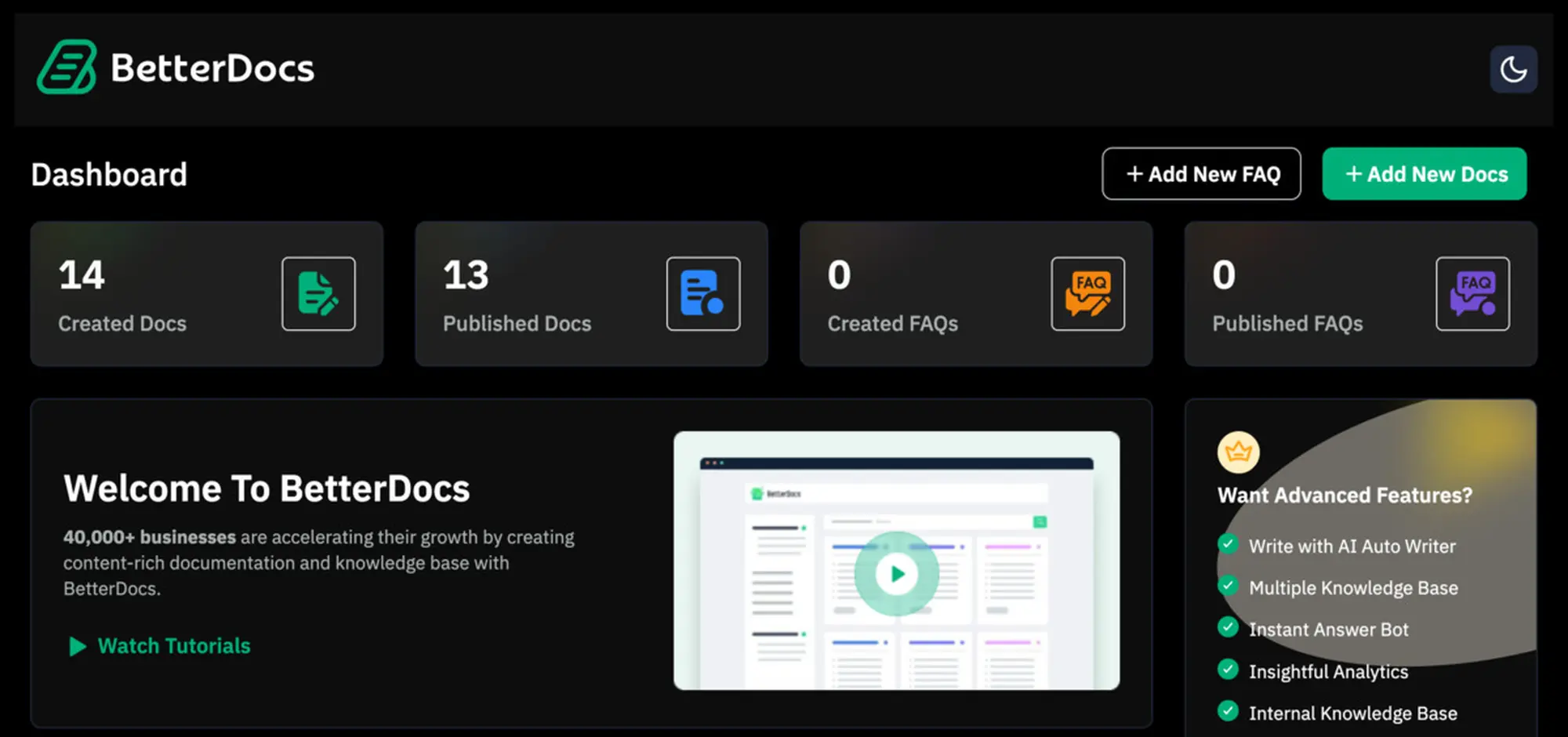Click the Add New Docs button
Viewport: 1568px width, 737px height.
[x=1425, y=174]
